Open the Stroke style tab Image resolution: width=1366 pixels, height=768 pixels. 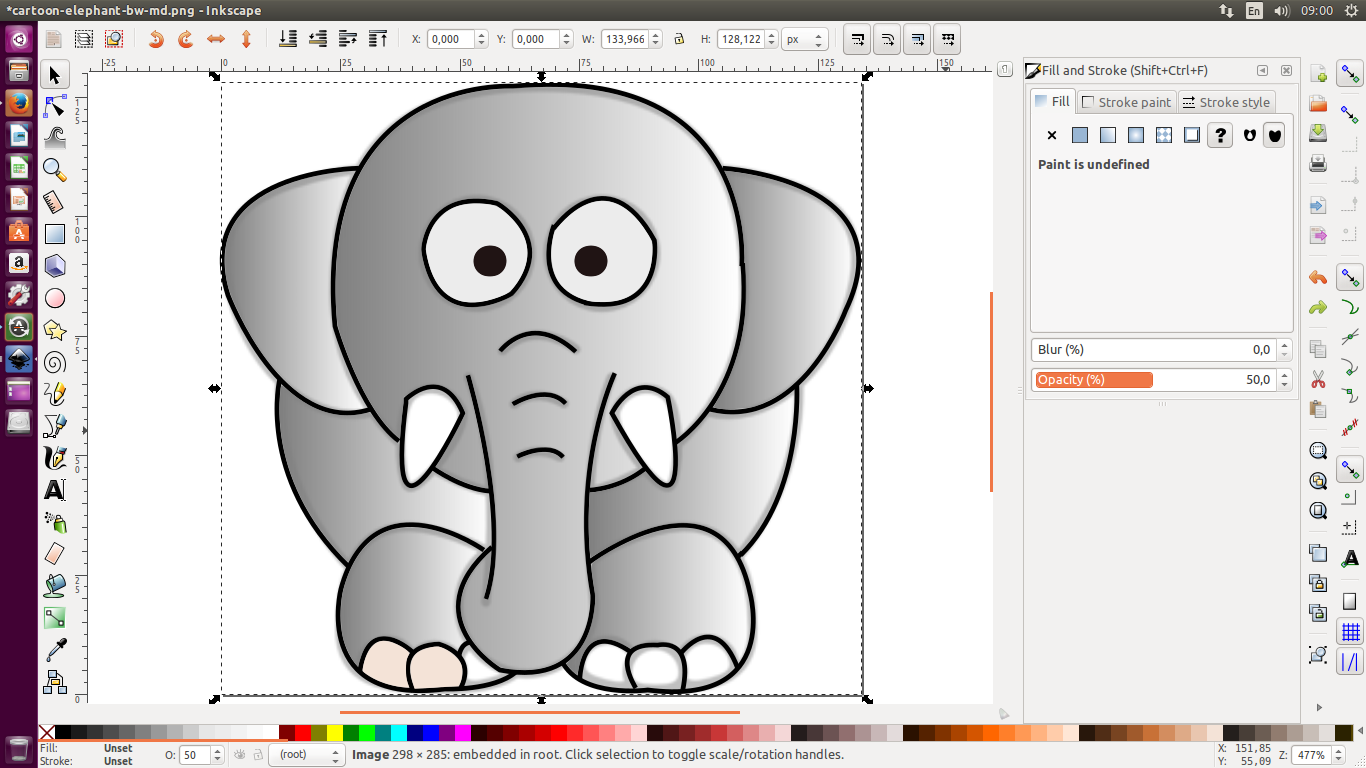pyautogui.click(x=1226, y=102)
